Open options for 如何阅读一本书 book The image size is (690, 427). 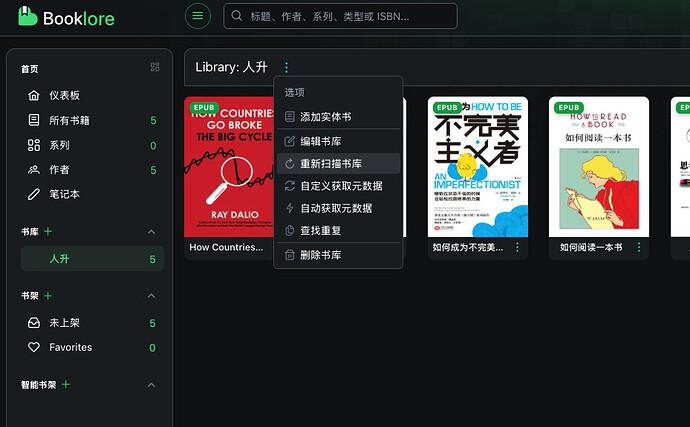click(x=639, y=247)
